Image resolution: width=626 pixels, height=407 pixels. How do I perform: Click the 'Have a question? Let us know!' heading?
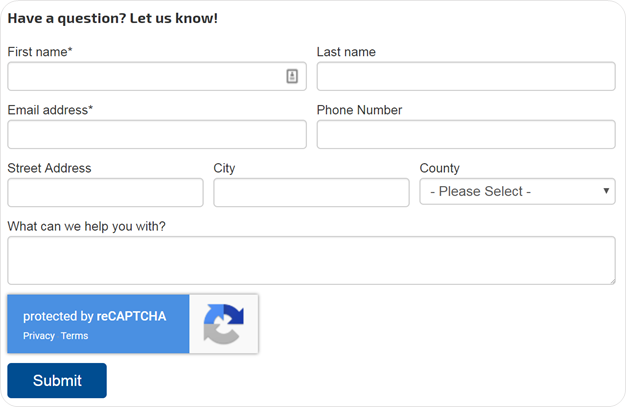coord(113,18)
